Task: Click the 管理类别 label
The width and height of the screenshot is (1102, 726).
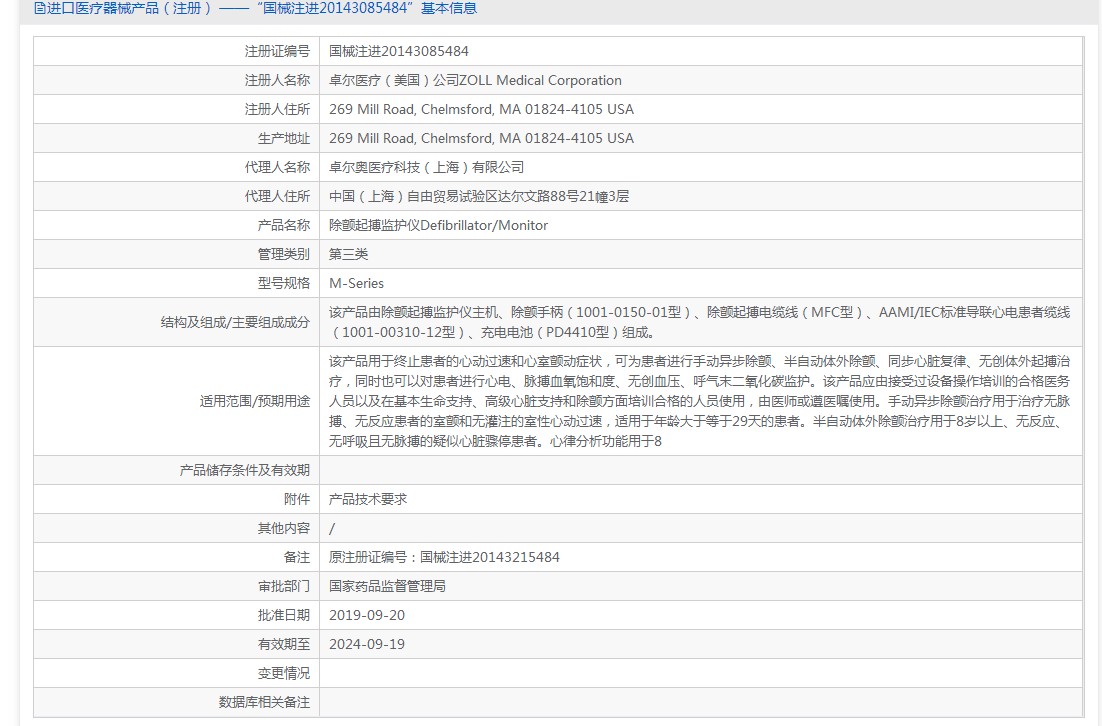Action: click(284, 254)
